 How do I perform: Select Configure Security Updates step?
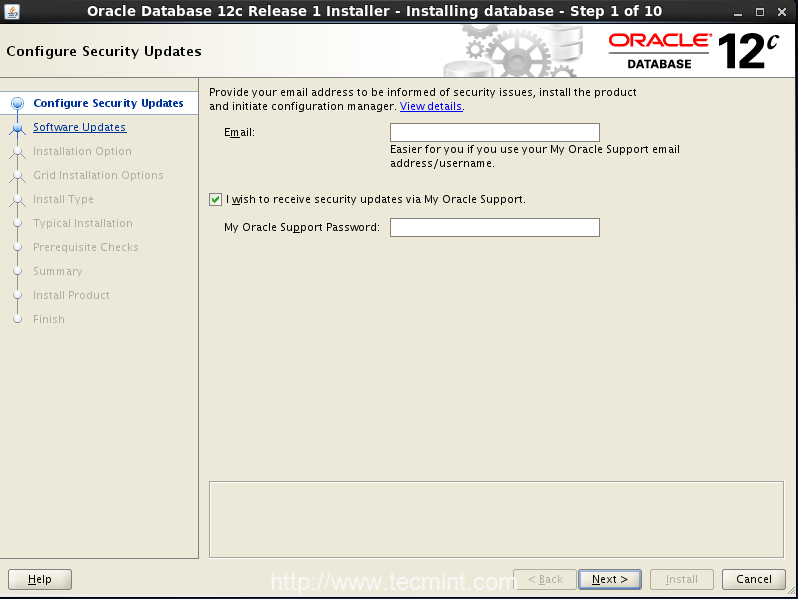pos(108,103)
